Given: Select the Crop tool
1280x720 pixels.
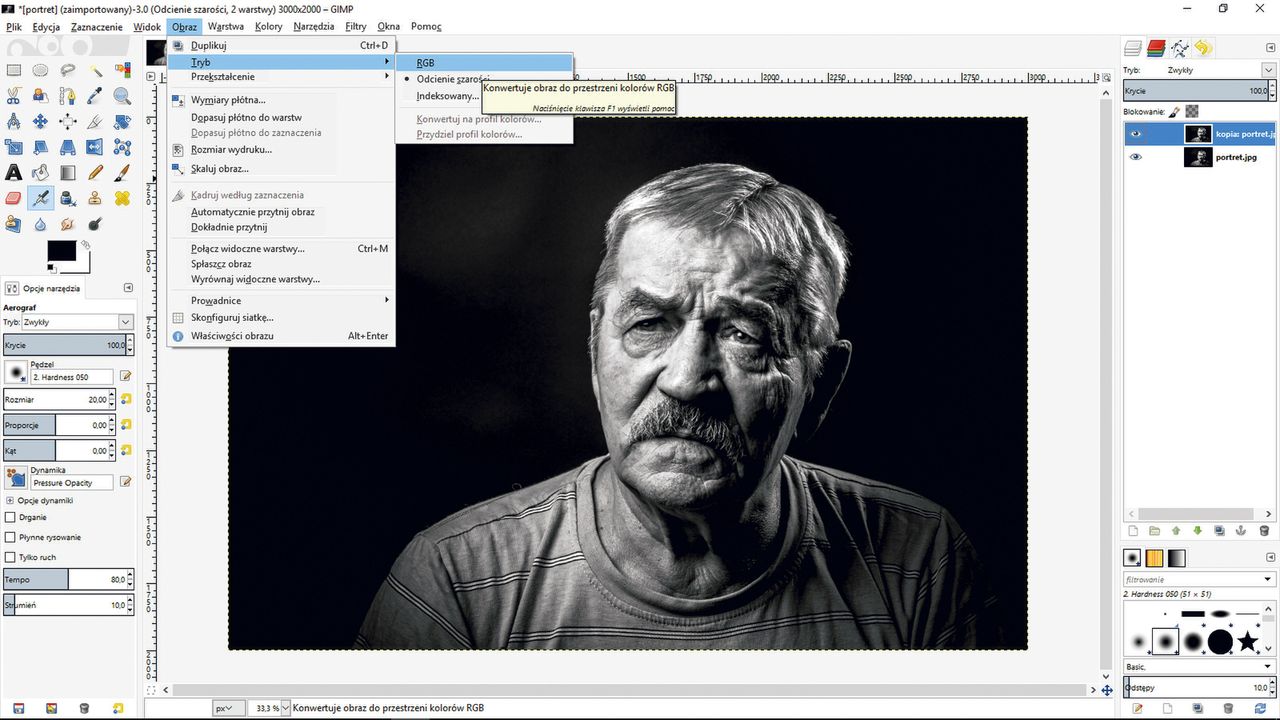Looking at the screenshot, I should tap(95, 121).
